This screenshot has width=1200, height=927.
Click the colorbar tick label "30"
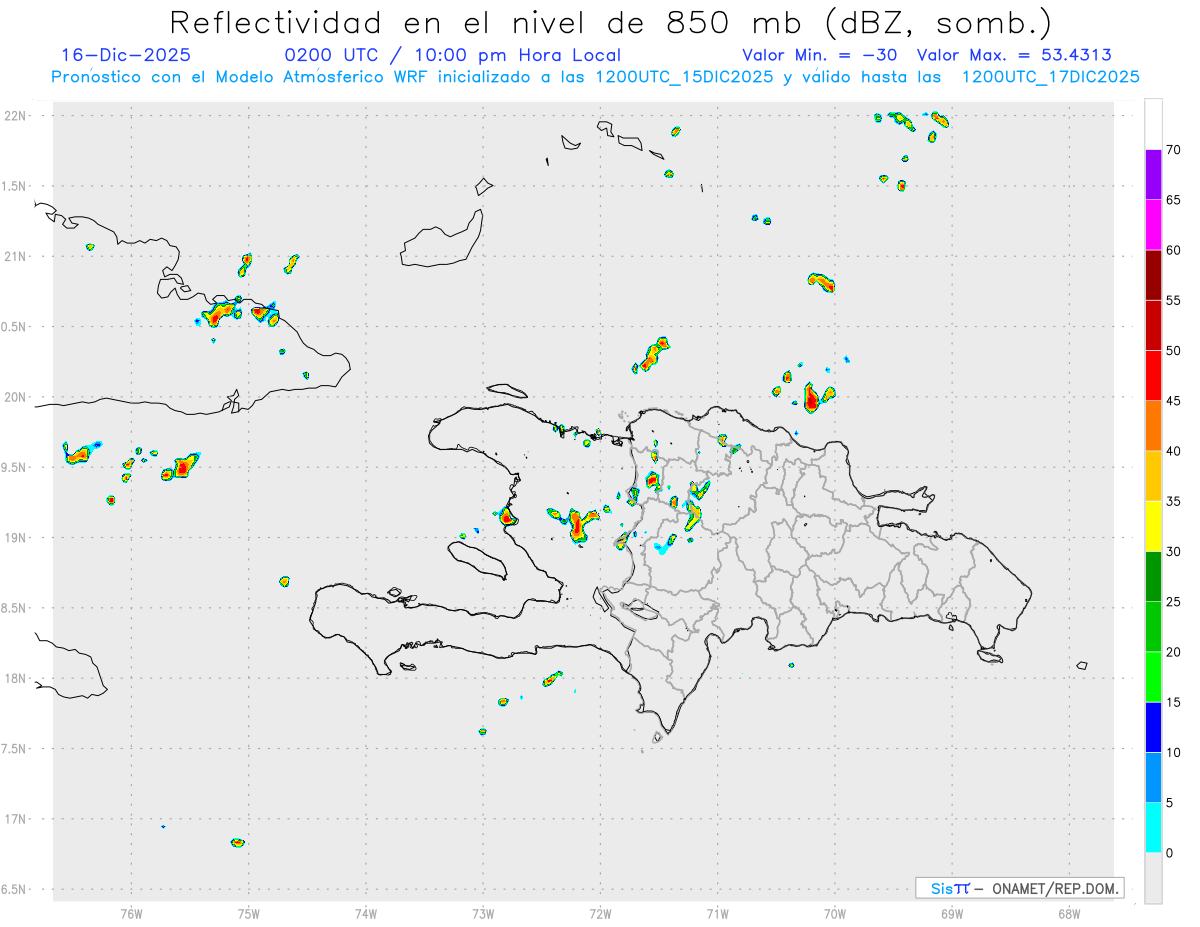[1174, 552]
